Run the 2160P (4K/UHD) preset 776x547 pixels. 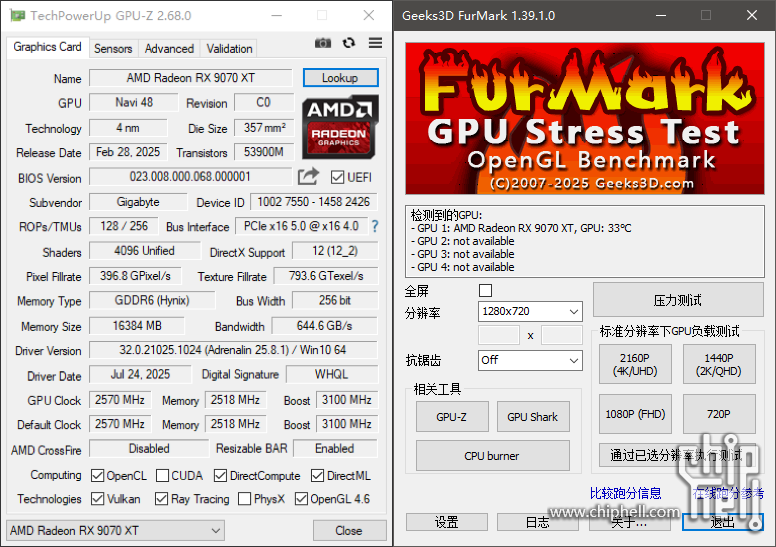(635, 364)
